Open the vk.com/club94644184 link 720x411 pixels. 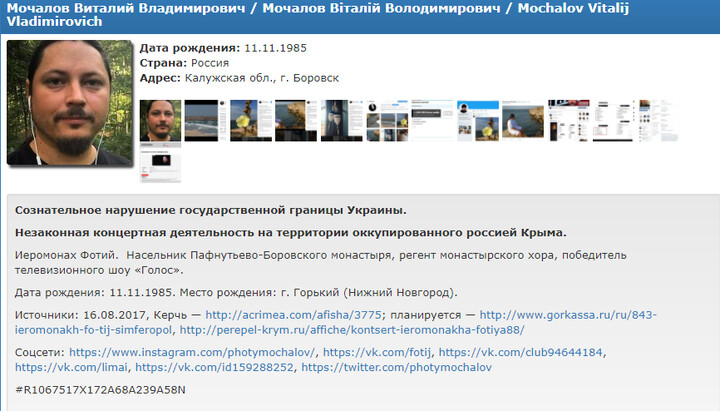pos(522,353)
